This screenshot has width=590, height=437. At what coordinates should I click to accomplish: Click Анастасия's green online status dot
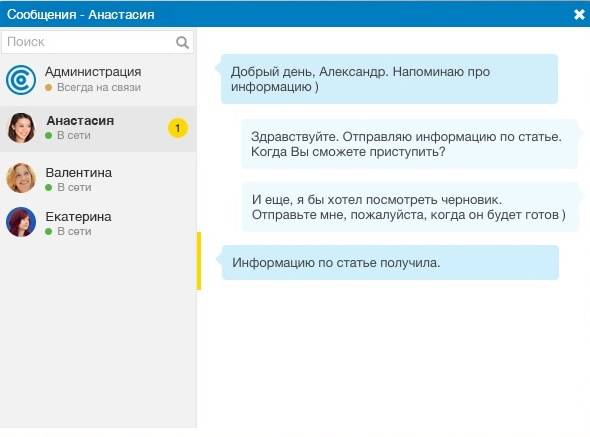click(x=49, y=136)
